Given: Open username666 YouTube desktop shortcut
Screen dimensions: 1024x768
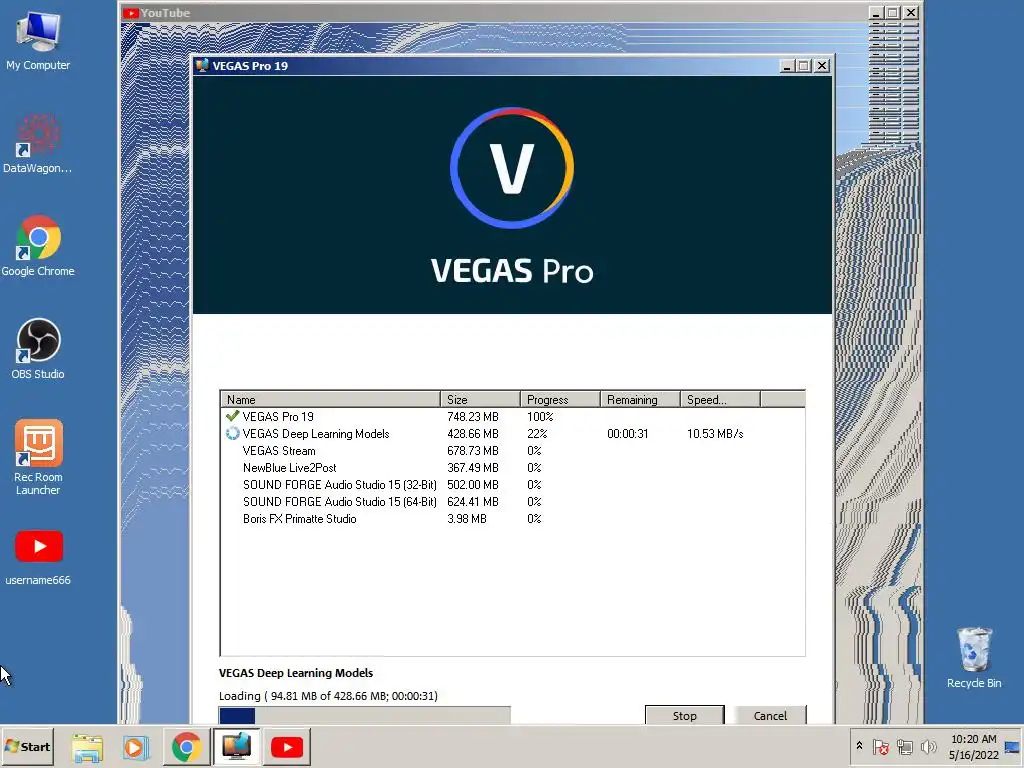Looking at the screenshot, I should (x=38, y=558).
